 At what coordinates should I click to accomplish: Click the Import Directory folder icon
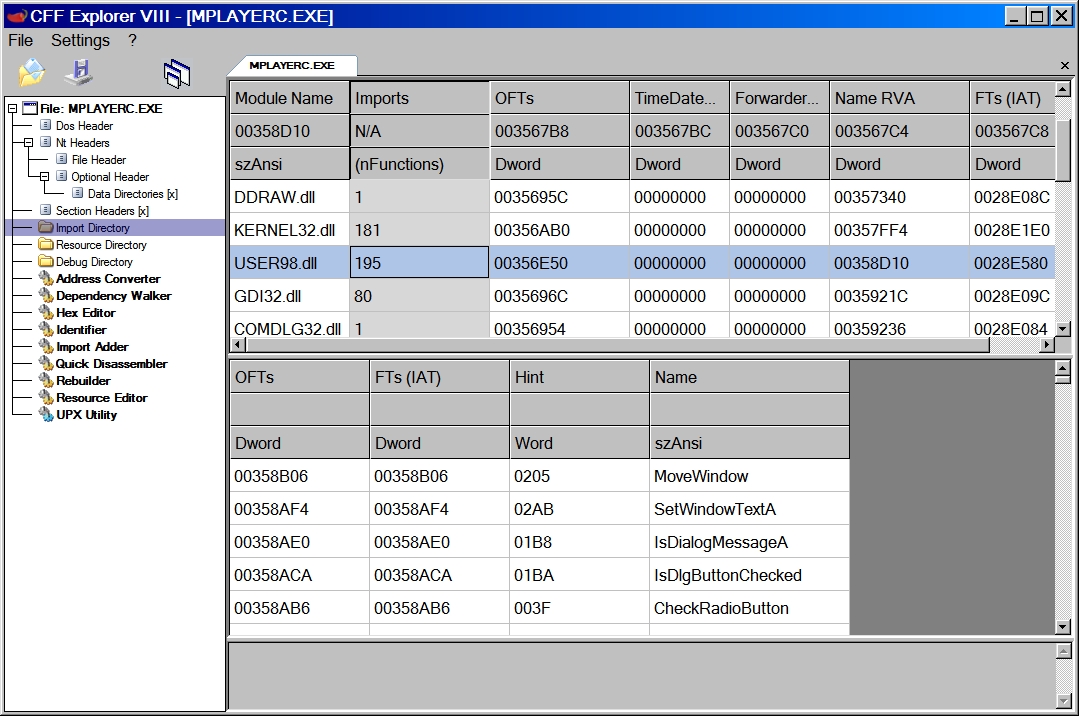click(46, 227)
